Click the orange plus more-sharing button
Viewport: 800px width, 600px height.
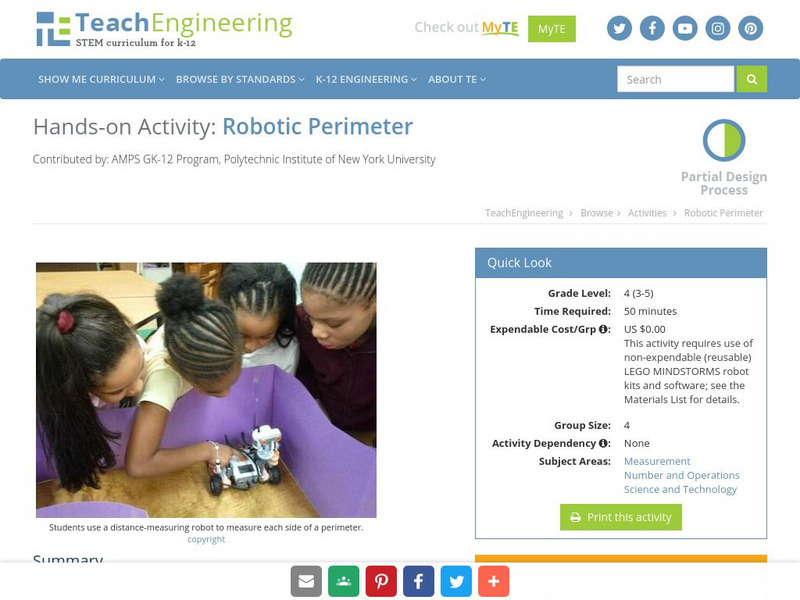tap(493, 581)
